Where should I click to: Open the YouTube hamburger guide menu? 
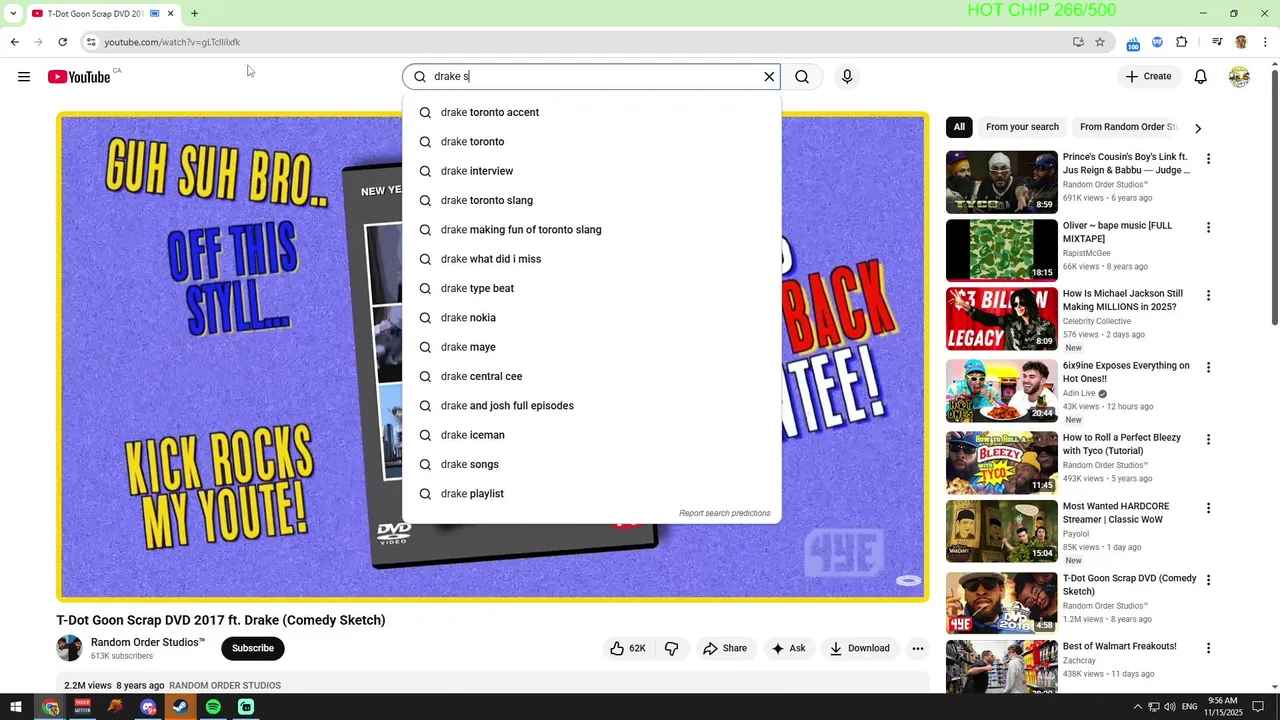click(24, 77)
